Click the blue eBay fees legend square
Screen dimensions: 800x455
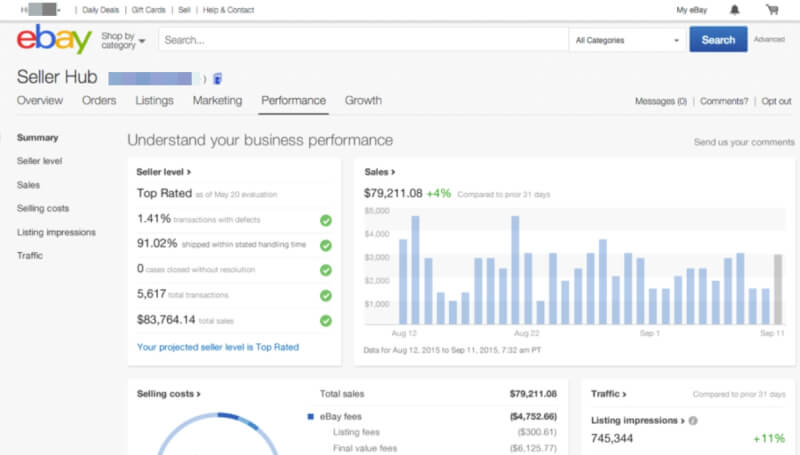(x=310, y=417)
